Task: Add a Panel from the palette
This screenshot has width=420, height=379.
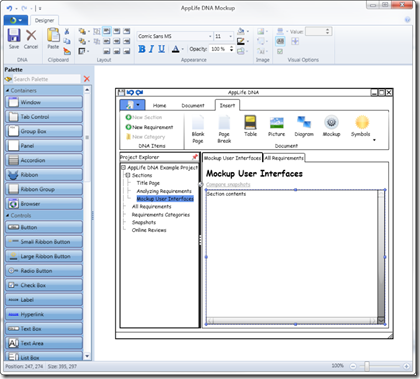Action: (x=44, y=146)
